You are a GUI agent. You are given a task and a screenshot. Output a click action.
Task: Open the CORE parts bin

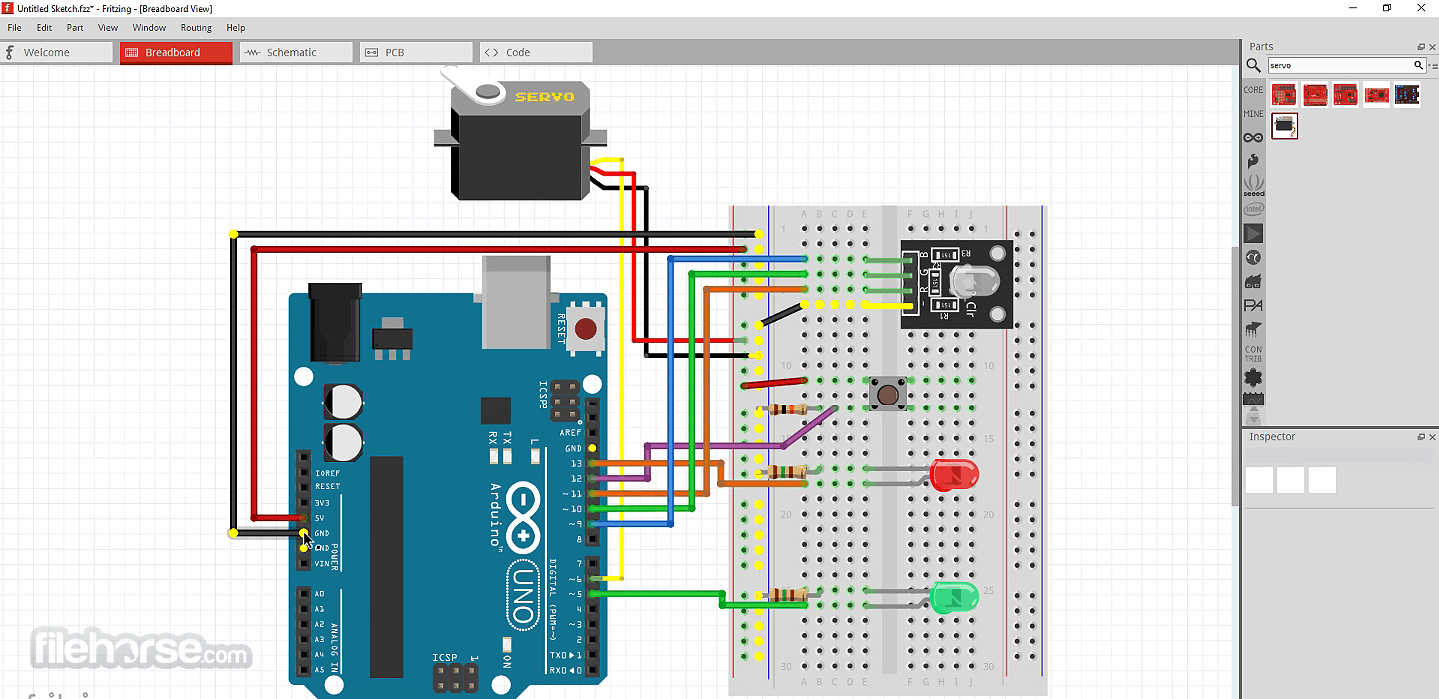pos(1253,90)
